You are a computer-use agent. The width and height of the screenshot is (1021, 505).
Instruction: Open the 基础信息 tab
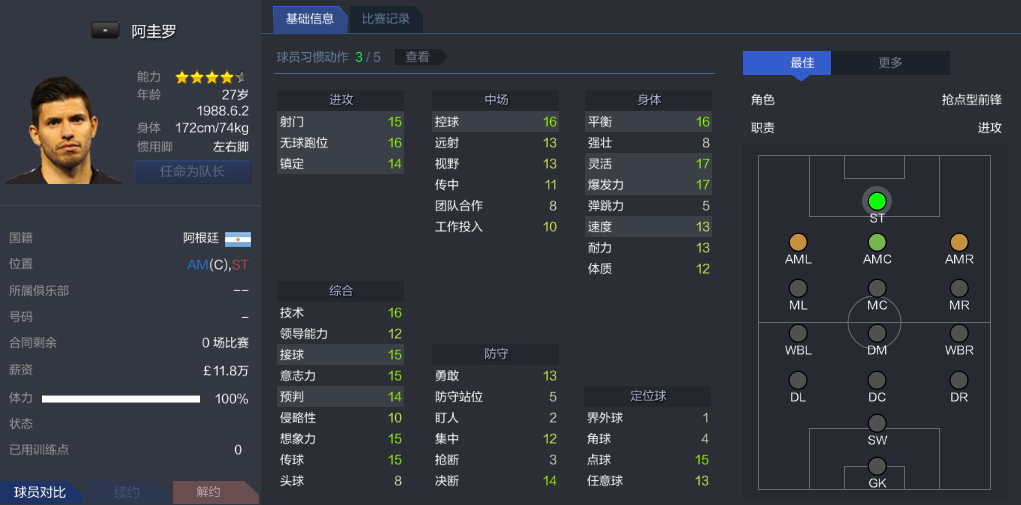pyautogui.click(x=310, y=18)
